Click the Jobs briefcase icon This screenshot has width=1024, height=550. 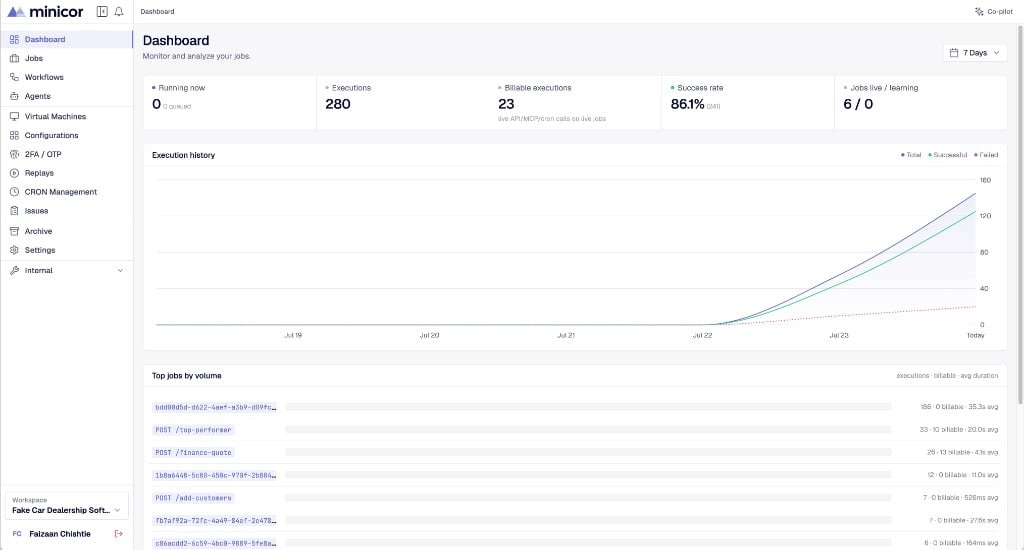point(14,58)
